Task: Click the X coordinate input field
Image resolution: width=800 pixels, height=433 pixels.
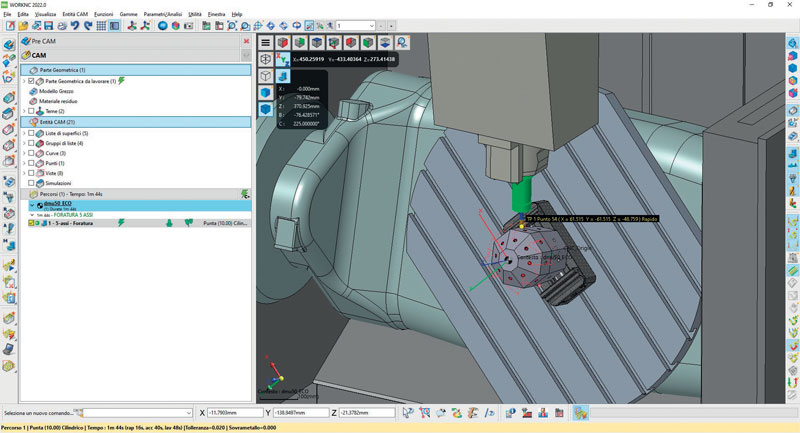Action: 235,413
